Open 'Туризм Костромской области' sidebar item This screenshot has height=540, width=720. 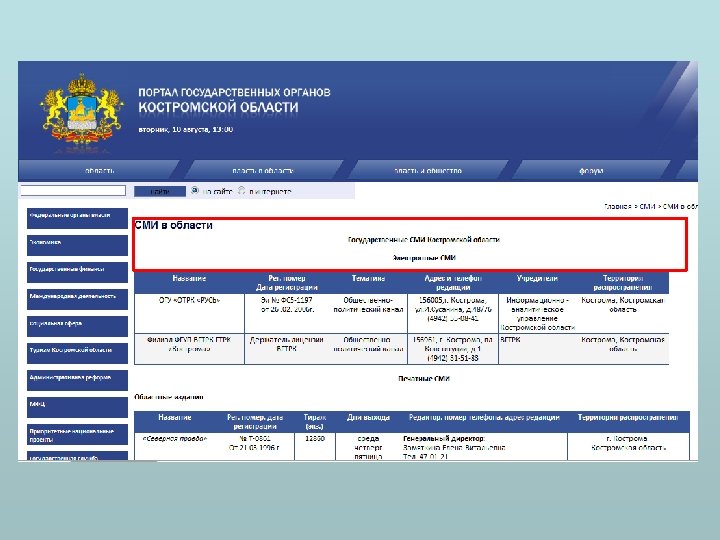(x=77, y=353)
